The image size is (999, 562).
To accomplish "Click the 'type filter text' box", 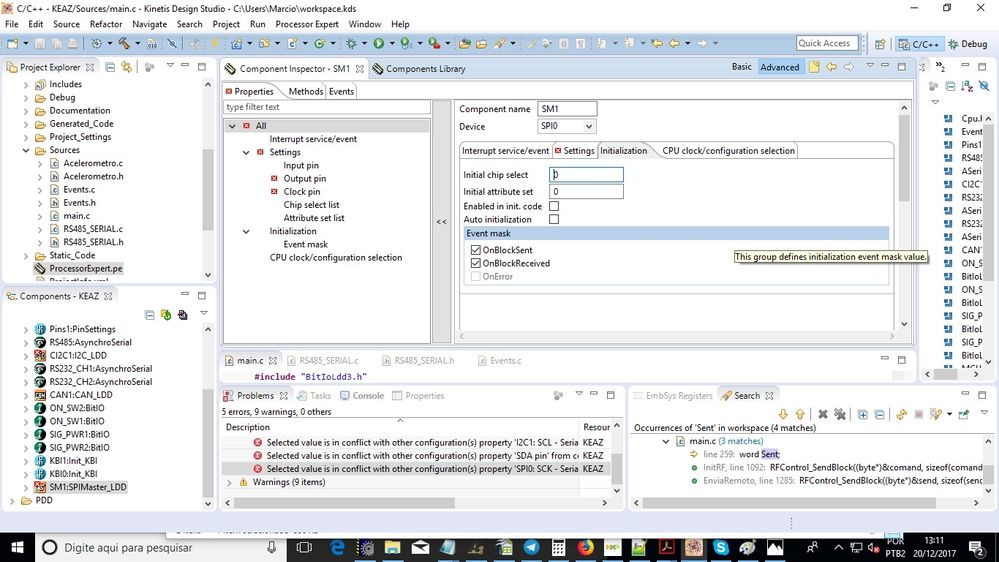I will click(x=326, y=107).
